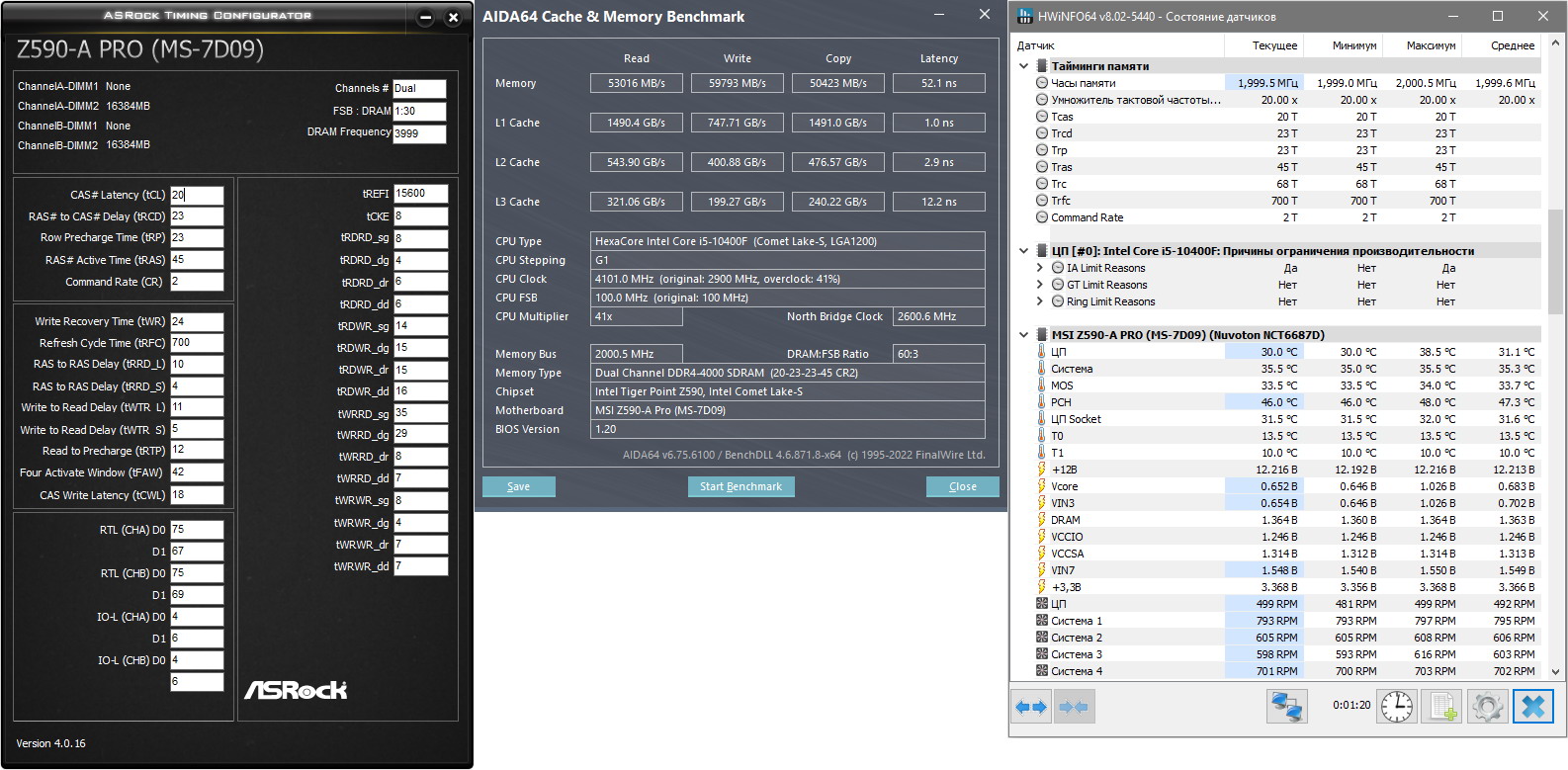The width and height of the screenshot is (1568, 770).
Task: Open HWiNFO sensor settings gear icon
Action: [x=1487, y=706]
